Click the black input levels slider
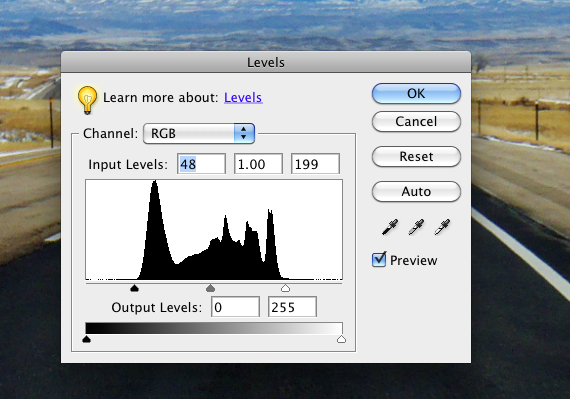This screenshot has height=399, width=570. coord(135,289)
